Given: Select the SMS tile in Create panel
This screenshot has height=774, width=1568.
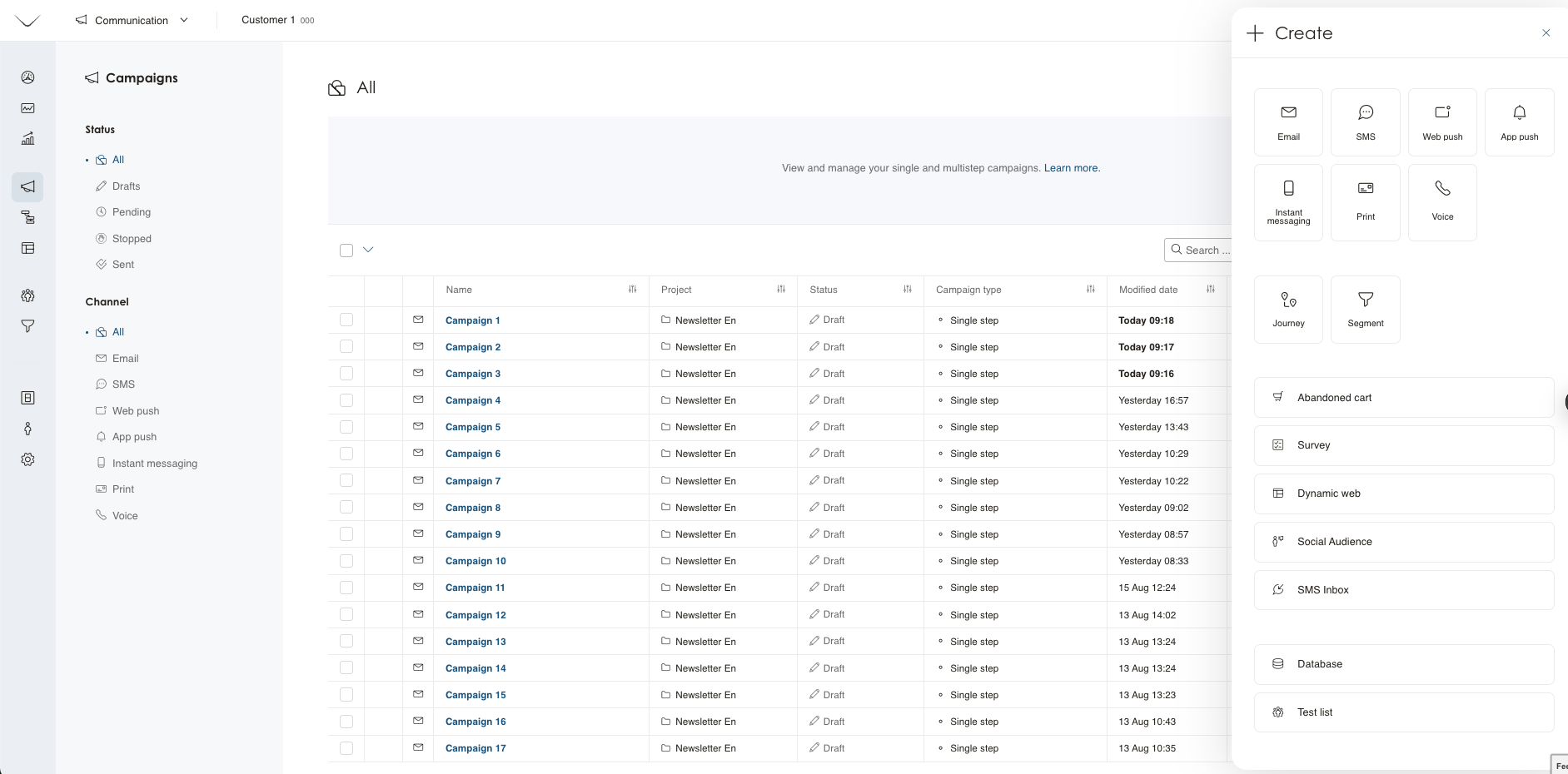Looking at the screenshot, I should pyautogui.click(x=1365, y=122).
